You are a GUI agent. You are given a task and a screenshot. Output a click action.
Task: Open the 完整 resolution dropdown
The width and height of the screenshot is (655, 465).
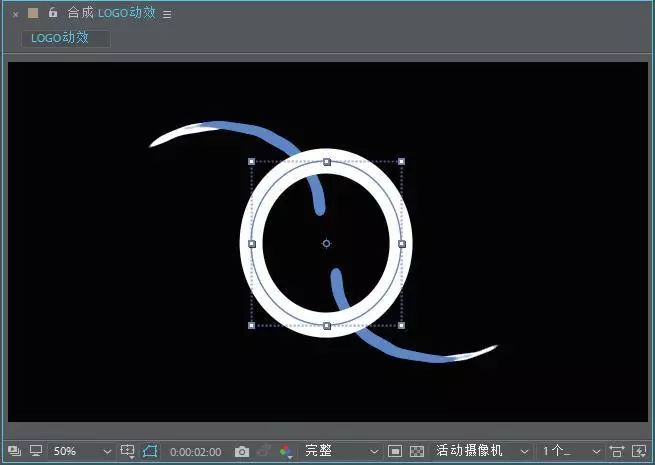(x=341, y=451)
